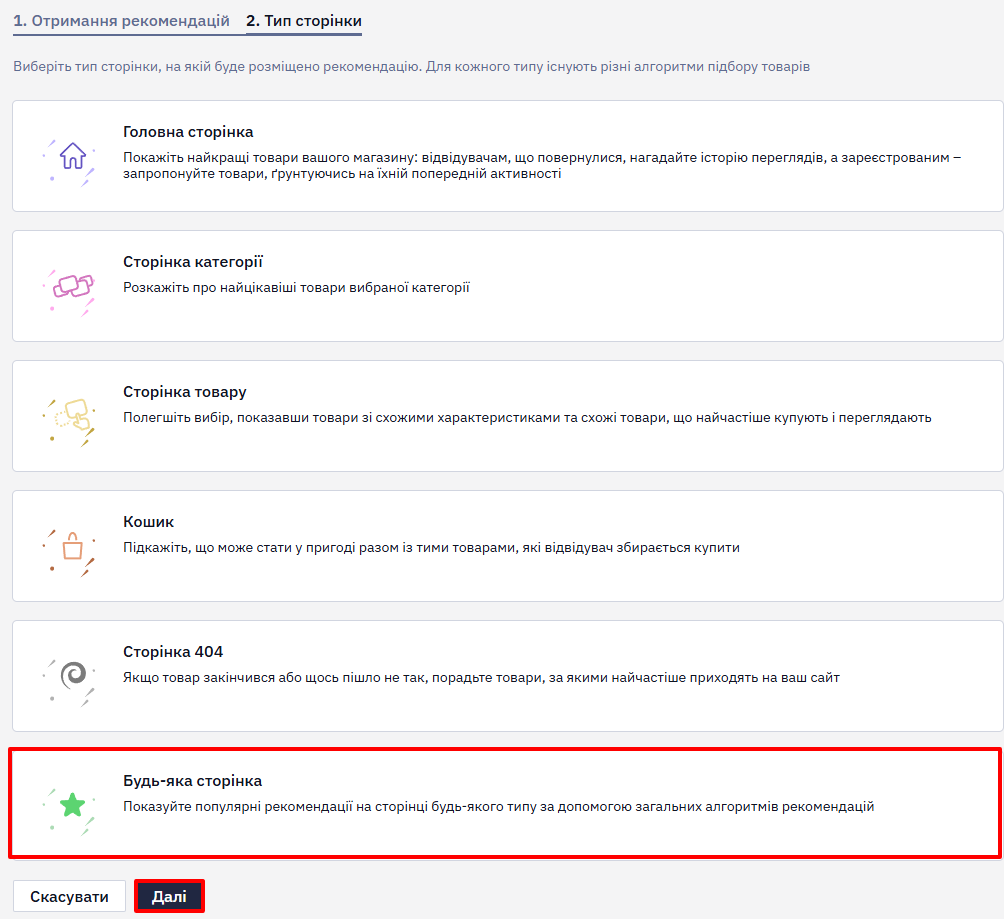Select the Кошик title
1004x919 pixels.
click(148, 522)
